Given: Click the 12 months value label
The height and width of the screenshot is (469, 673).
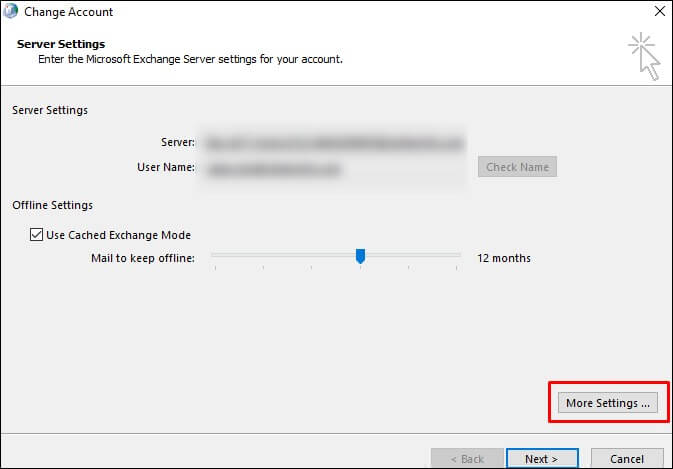Looking at the screenshot, I should 504,258.
